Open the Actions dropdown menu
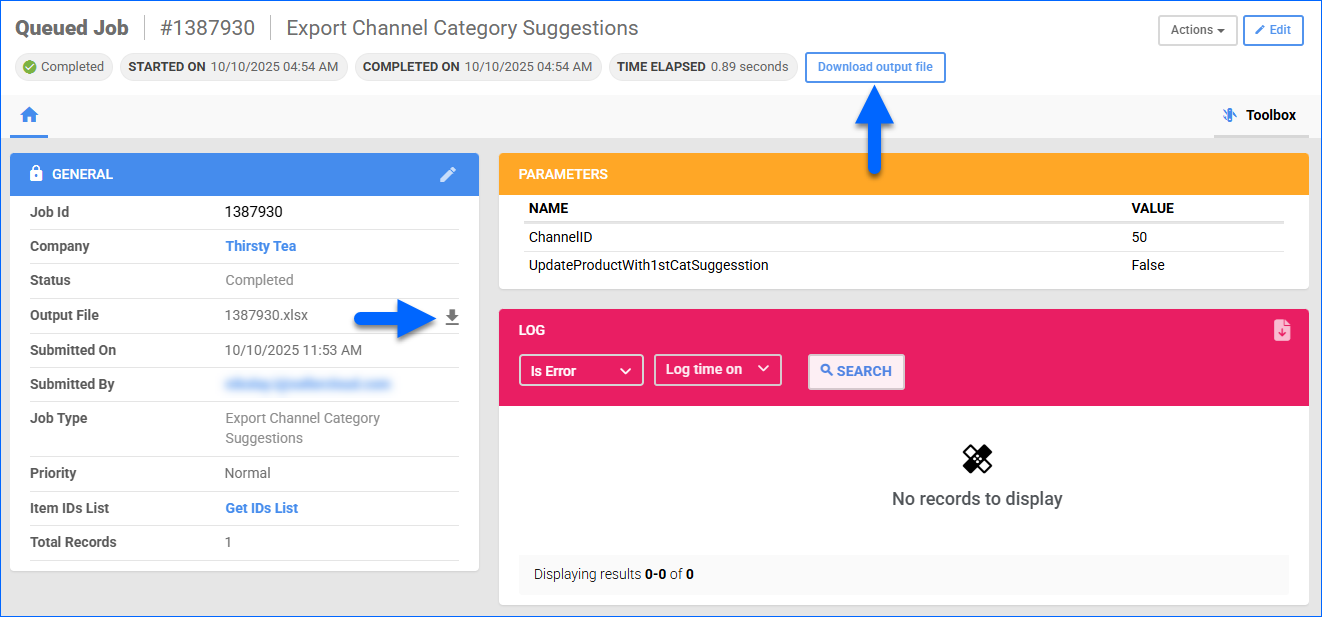The height and width of the screenshot is (617, 1322). (1197, 30)
